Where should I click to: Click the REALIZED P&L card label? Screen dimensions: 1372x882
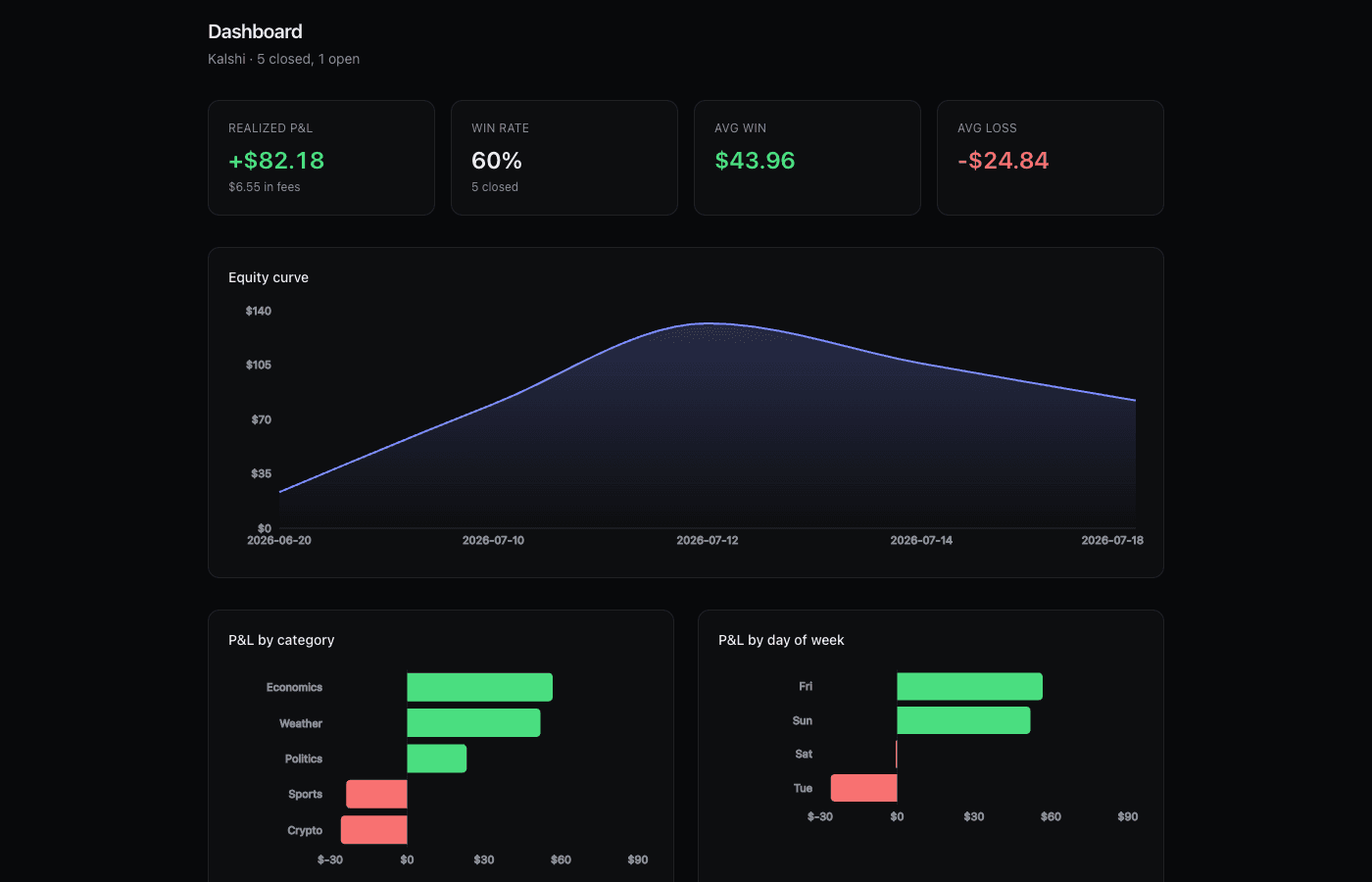pyautogui.click(x=270, y=128)
